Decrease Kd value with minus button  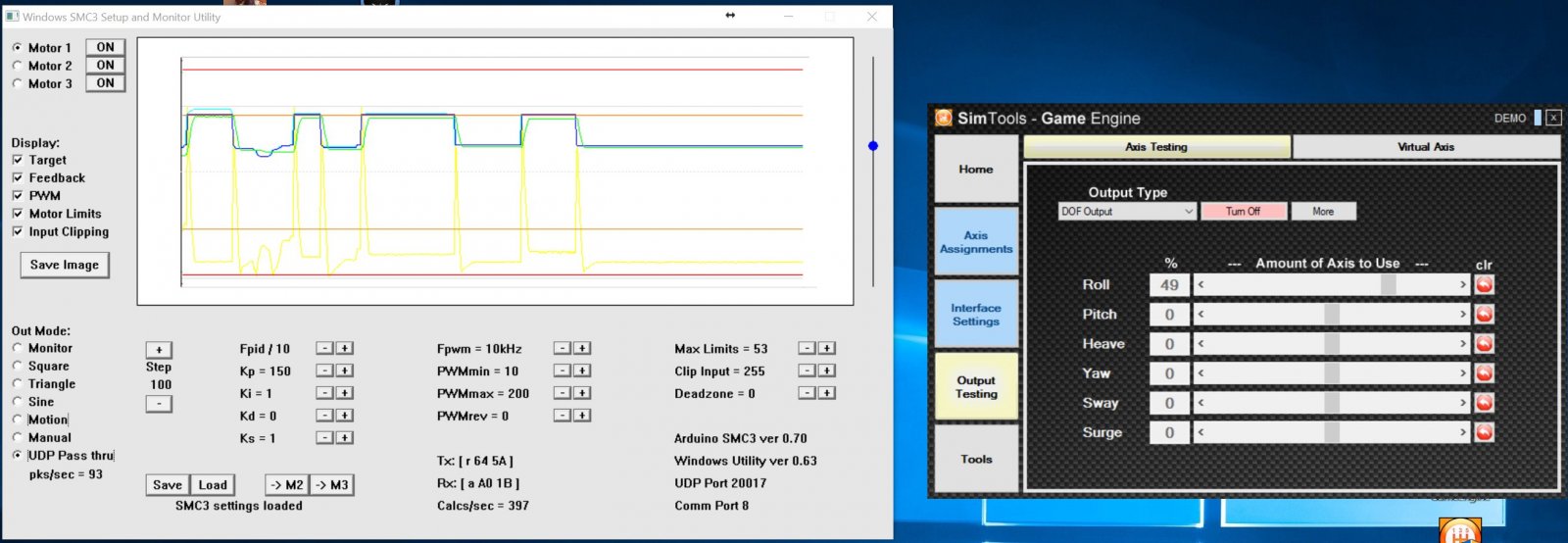[324, 416]
